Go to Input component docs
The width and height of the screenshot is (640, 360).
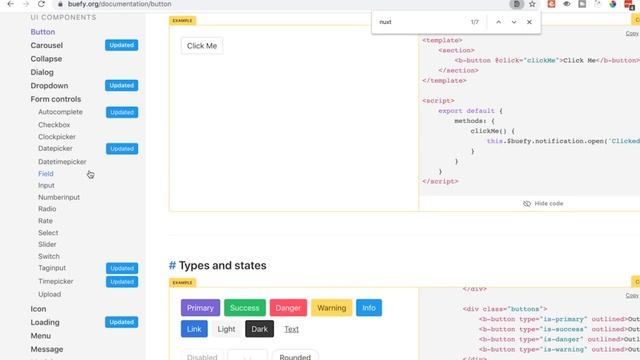pyautogui.click(x=46, y=185)
